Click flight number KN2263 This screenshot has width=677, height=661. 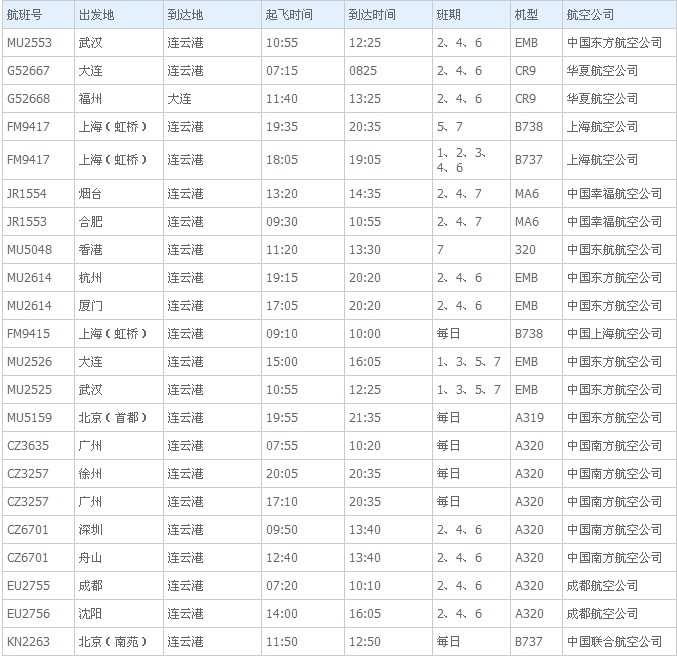(29, 642)
